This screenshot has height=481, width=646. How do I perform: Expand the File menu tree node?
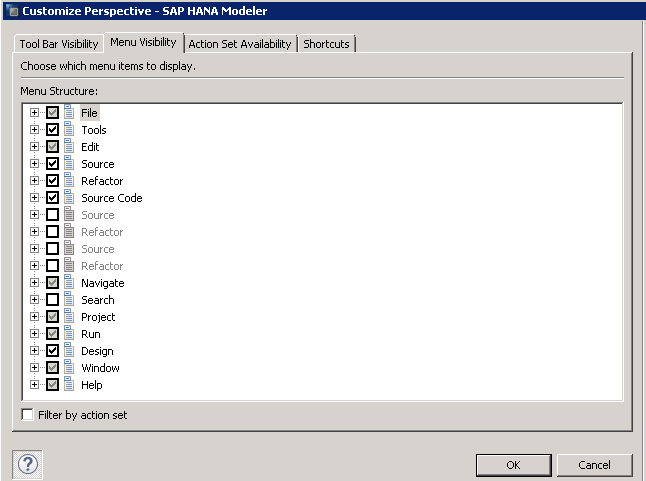point(35,113)
